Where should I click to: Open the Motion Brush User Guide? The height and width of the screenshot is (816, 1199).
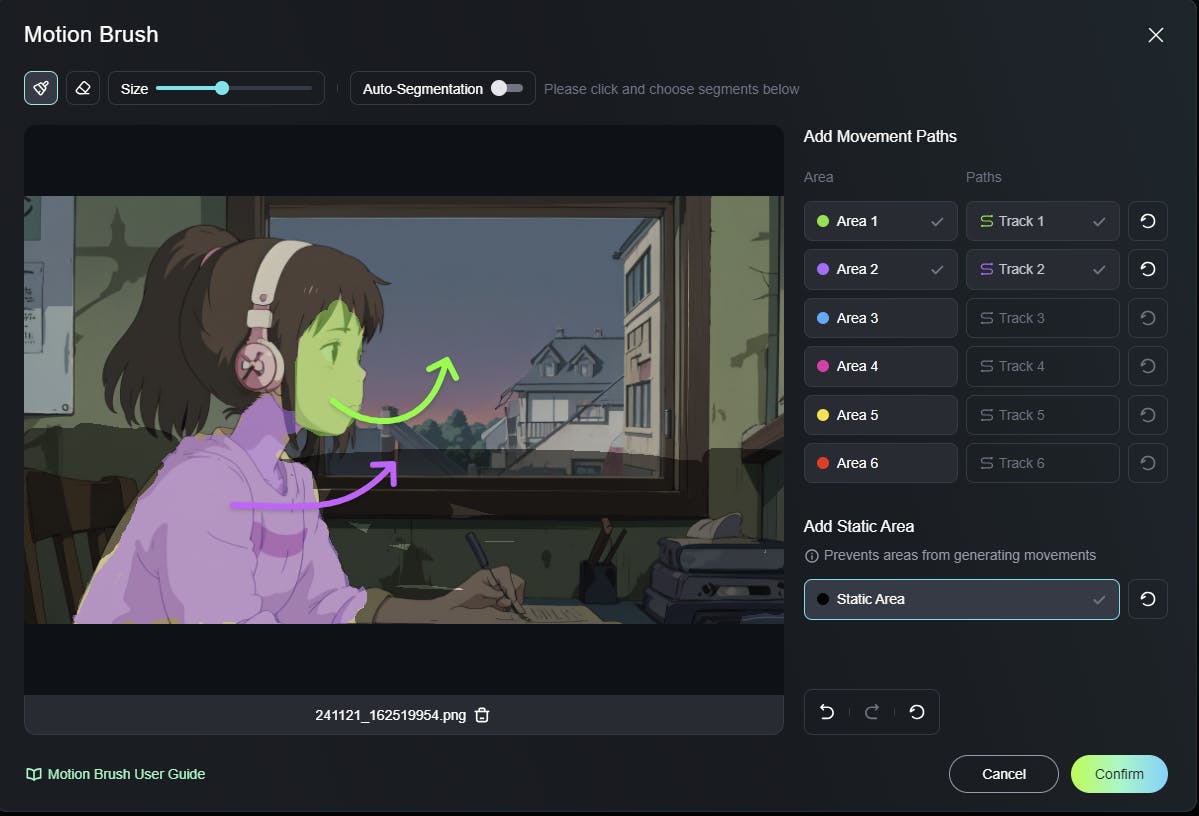pos(115,774)
